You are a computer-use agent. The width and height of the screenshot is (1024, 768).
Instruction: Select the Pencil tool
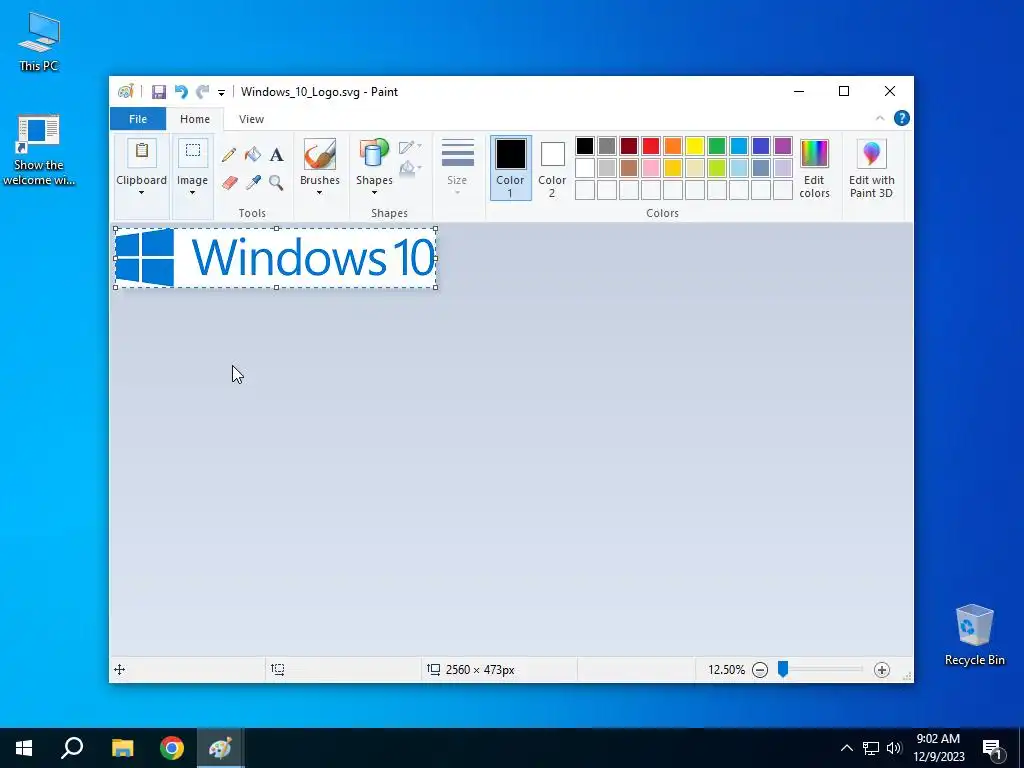tap(229, 155)
